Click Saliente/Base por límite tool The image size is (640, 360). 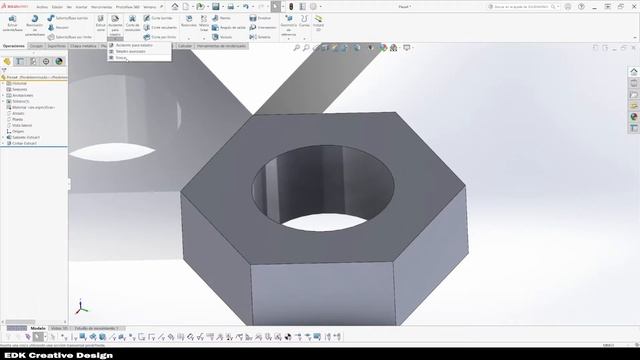(x=70, y=37)
